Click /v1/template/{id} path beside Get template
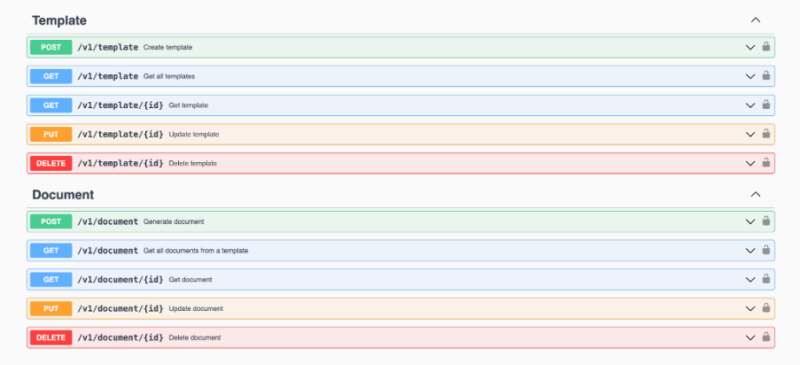Screen dimensions: 800x365 [x=120, y=106]
